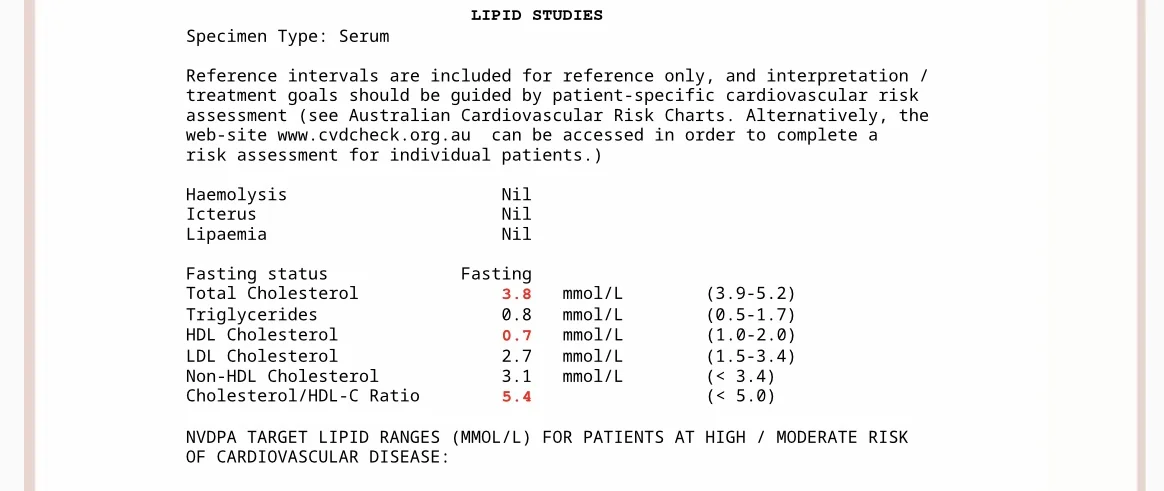Image resolution: width=1164 pixels, height=491 pixels.
Task: Click the Fasting status value
Action: [x=496, y=274]
